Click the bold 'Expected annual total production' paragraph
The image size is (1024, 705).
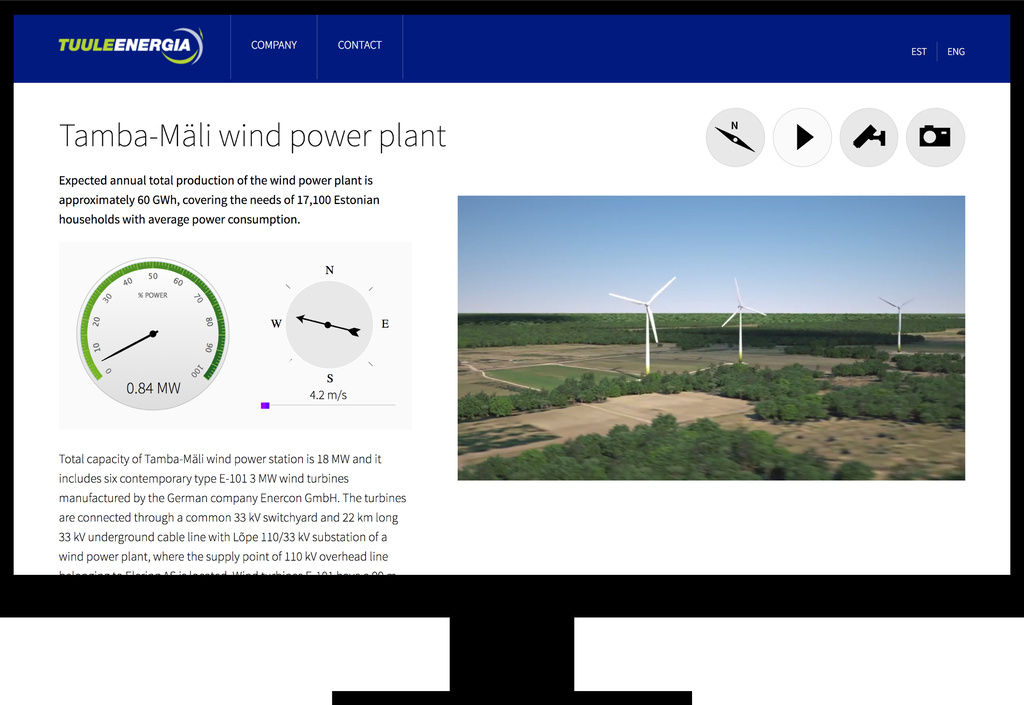coord(219,200)
